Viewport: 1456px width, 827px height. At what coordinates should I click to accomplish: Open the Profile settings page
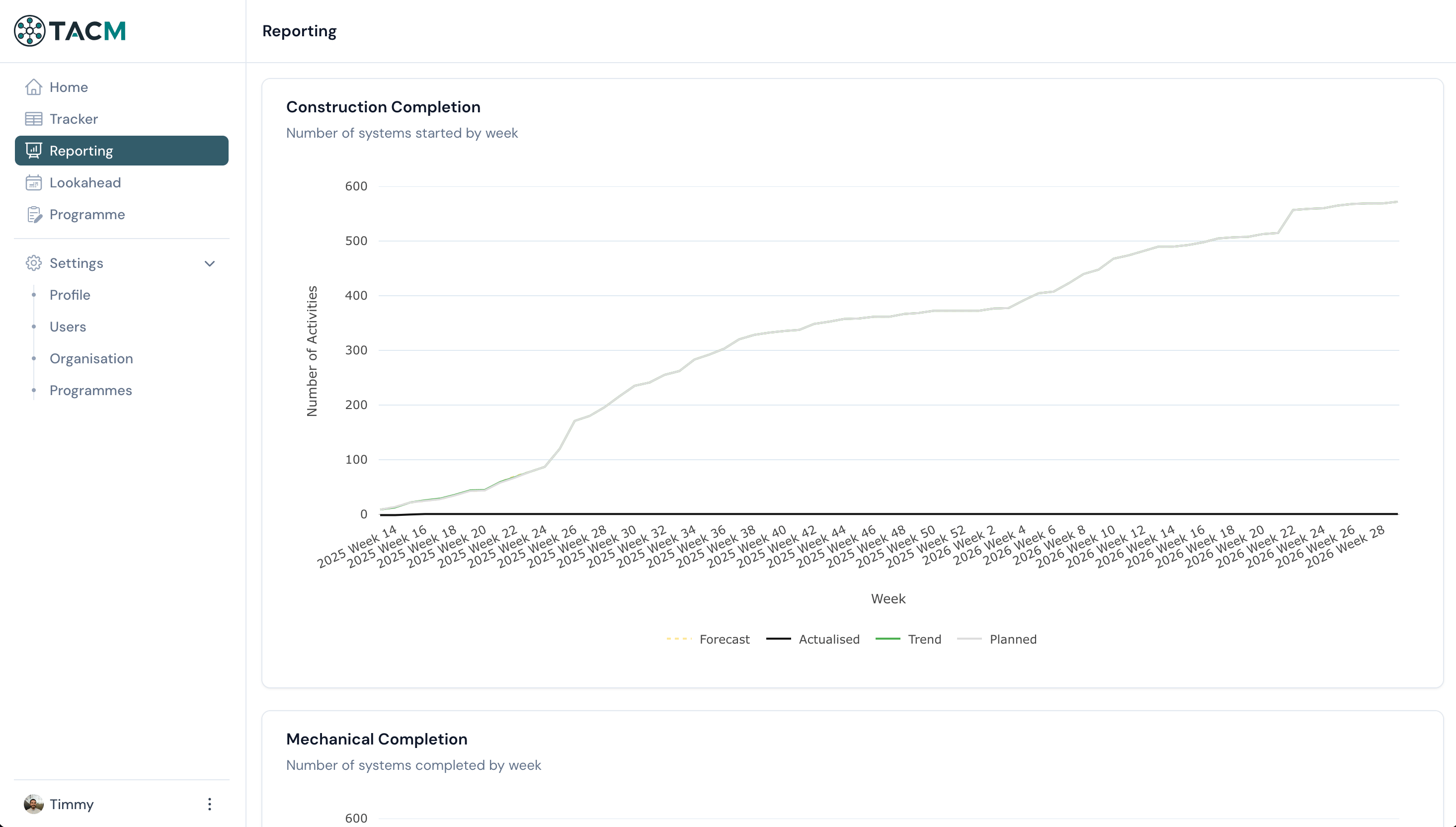70,295
